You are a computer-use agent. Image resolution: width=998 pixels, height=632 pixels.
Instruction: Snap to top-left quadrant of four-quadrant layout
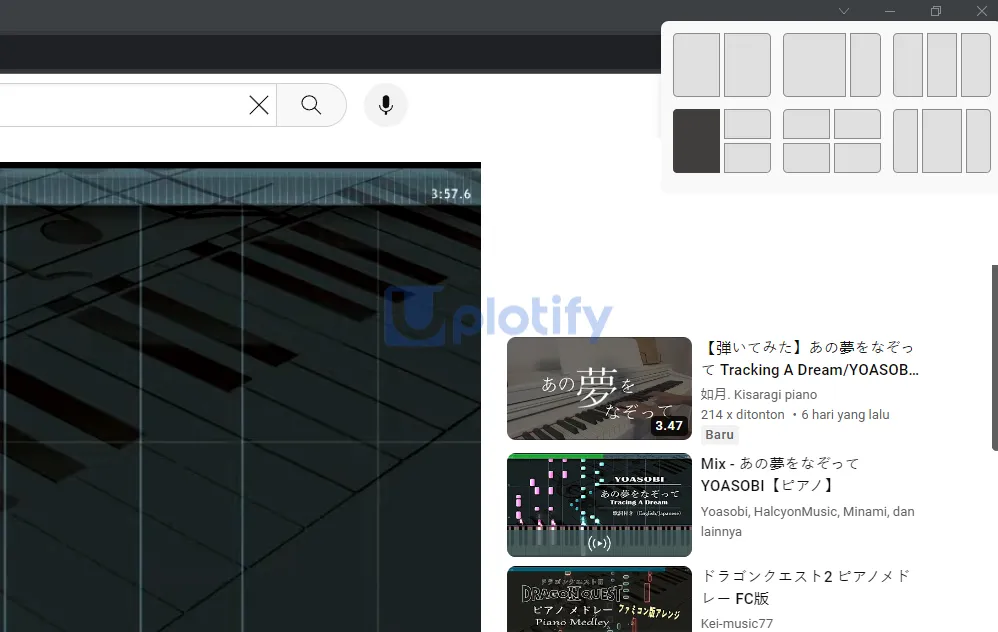point(806,124)
